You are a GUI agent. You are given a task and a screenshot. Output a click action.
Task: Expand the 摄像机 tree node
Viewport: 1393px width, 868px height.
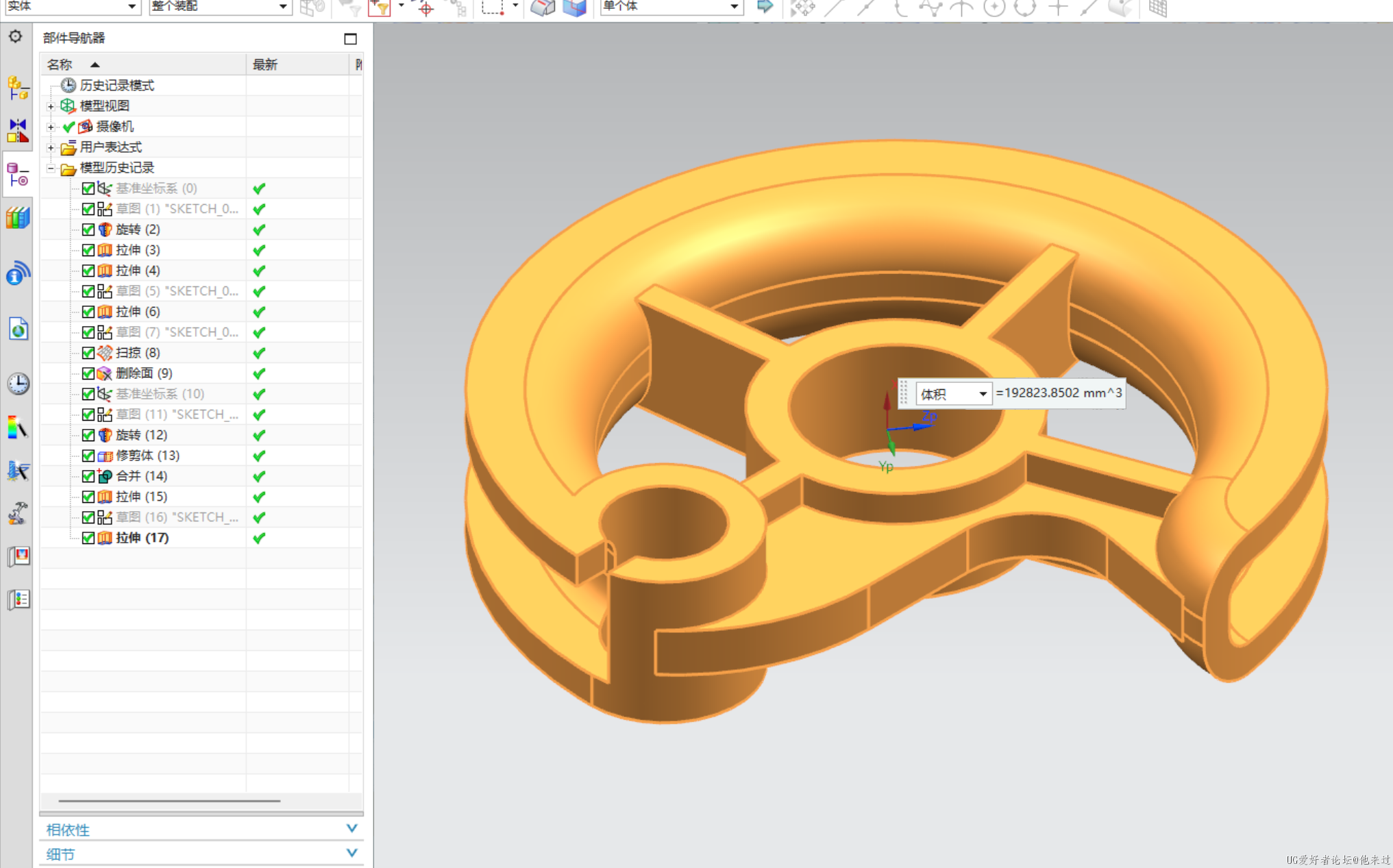pos(51,127)
